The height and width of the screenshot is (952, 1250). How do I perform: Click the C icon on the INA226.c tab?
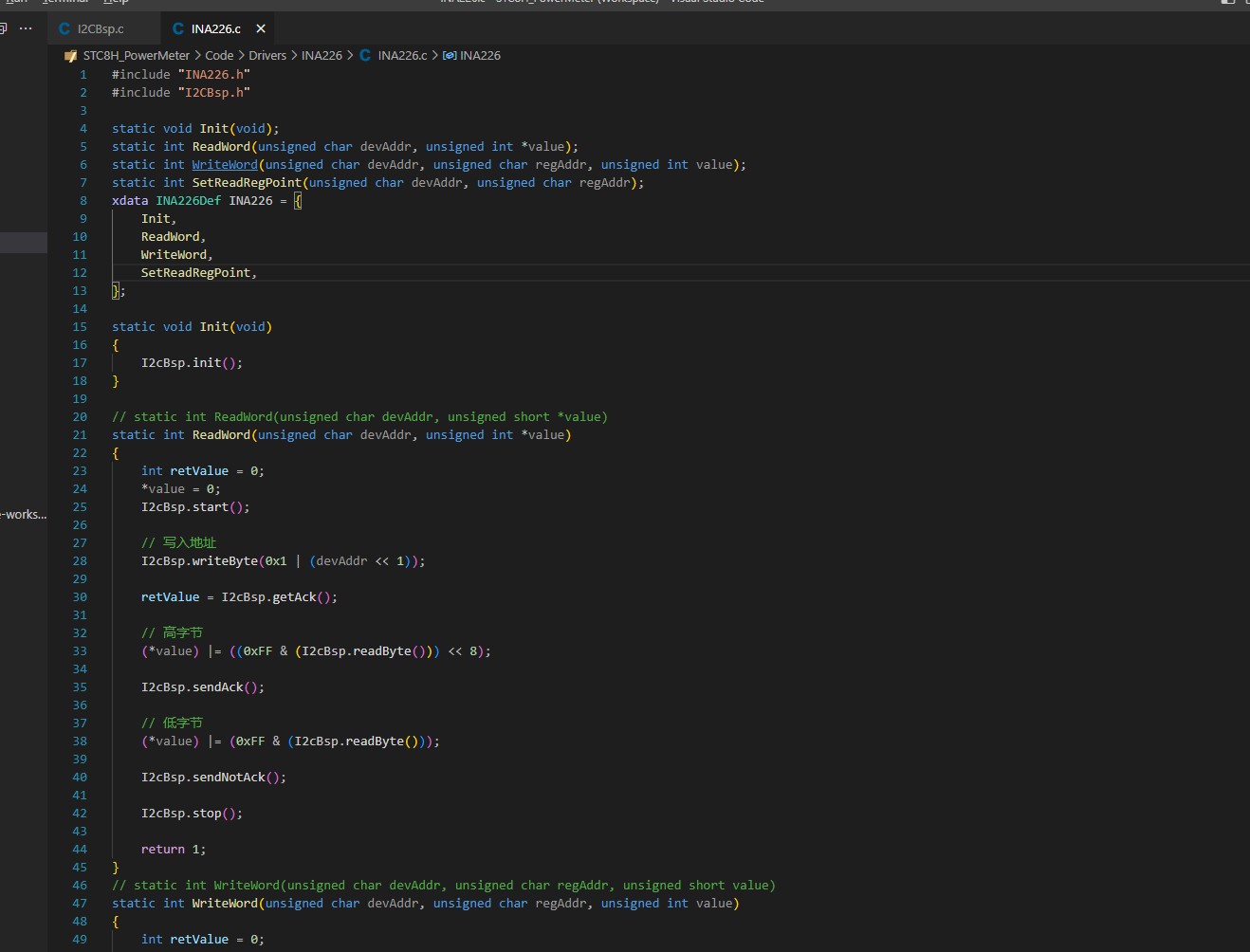coord(178,28)
